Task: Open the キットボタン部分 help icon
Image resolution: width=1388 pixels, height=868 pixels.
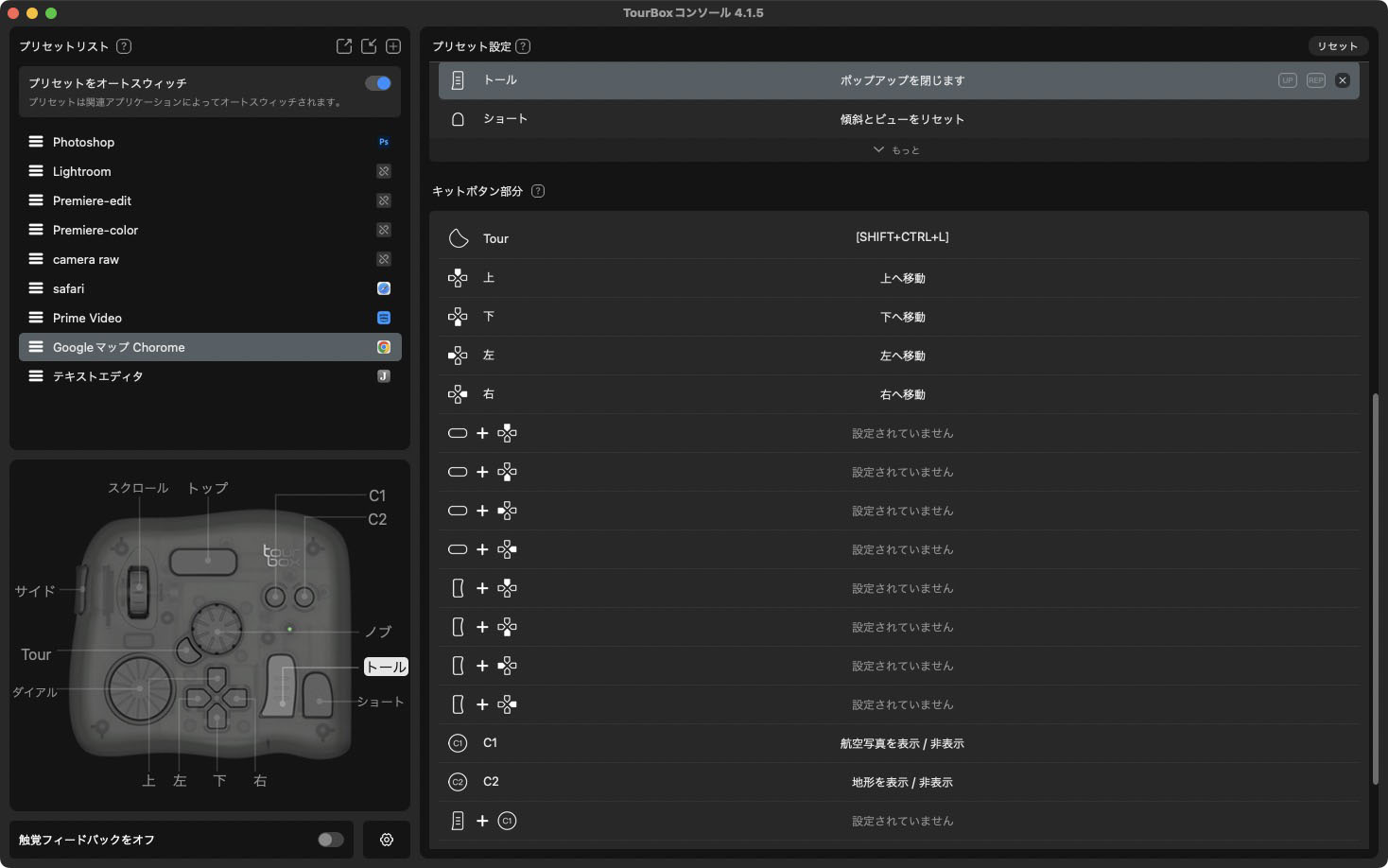Action: (x=538, y=190)
